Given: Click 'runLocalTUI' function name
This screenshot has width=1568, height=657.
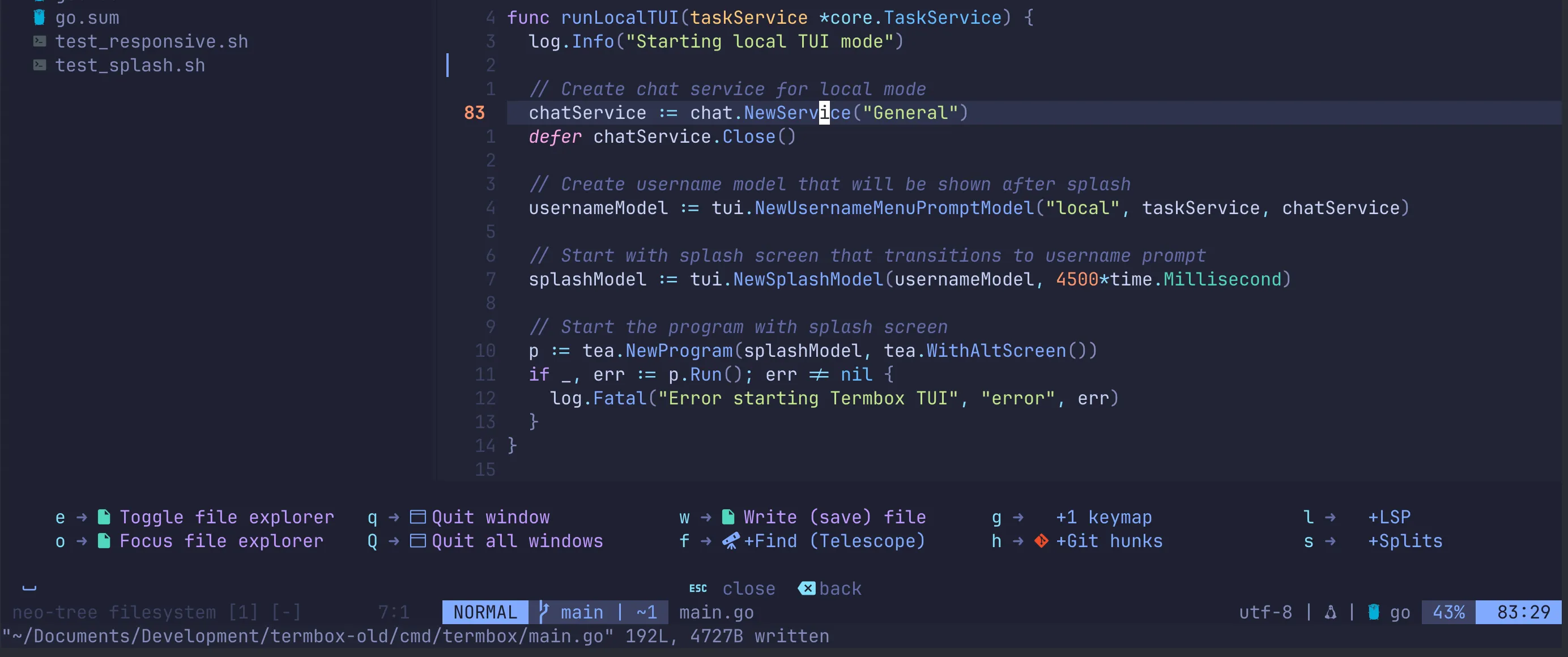Looking at the screenshot, I should click(x=620, y=18).
